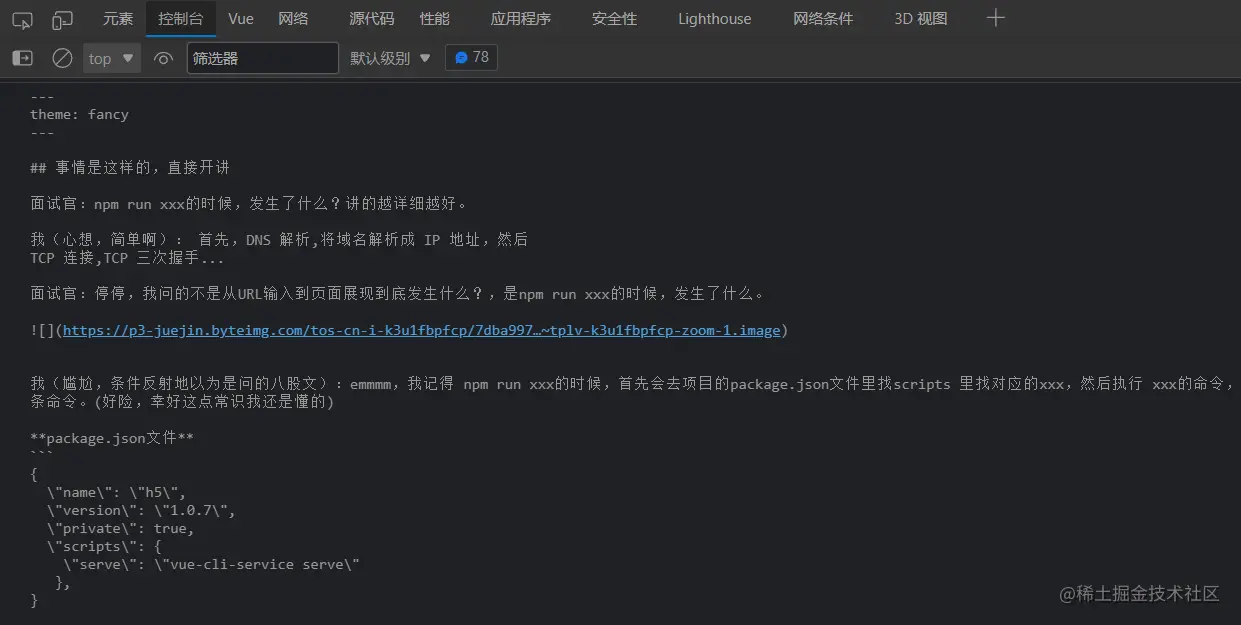Click the 'theme: fancy' console line
This screenshot has height=625, width=1241.
tap(80, 114)
